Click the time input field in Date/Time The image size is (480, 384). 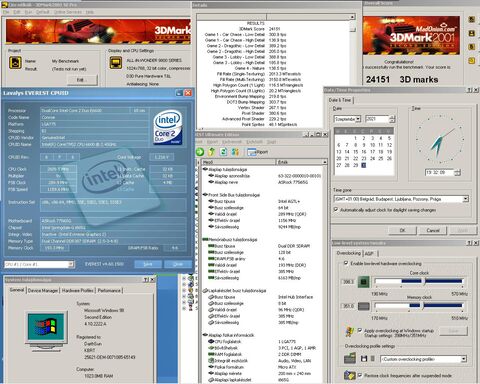(x=440, y=172)
